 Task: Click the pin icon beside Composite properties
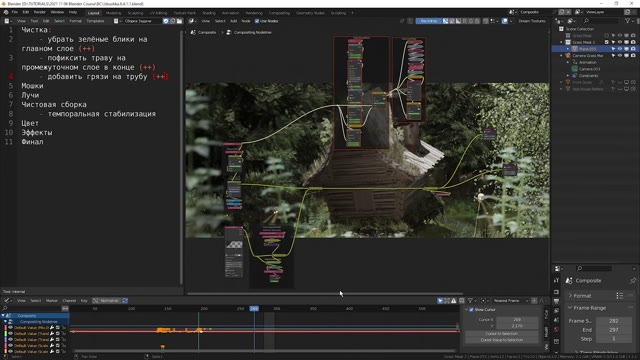[633, 281]
